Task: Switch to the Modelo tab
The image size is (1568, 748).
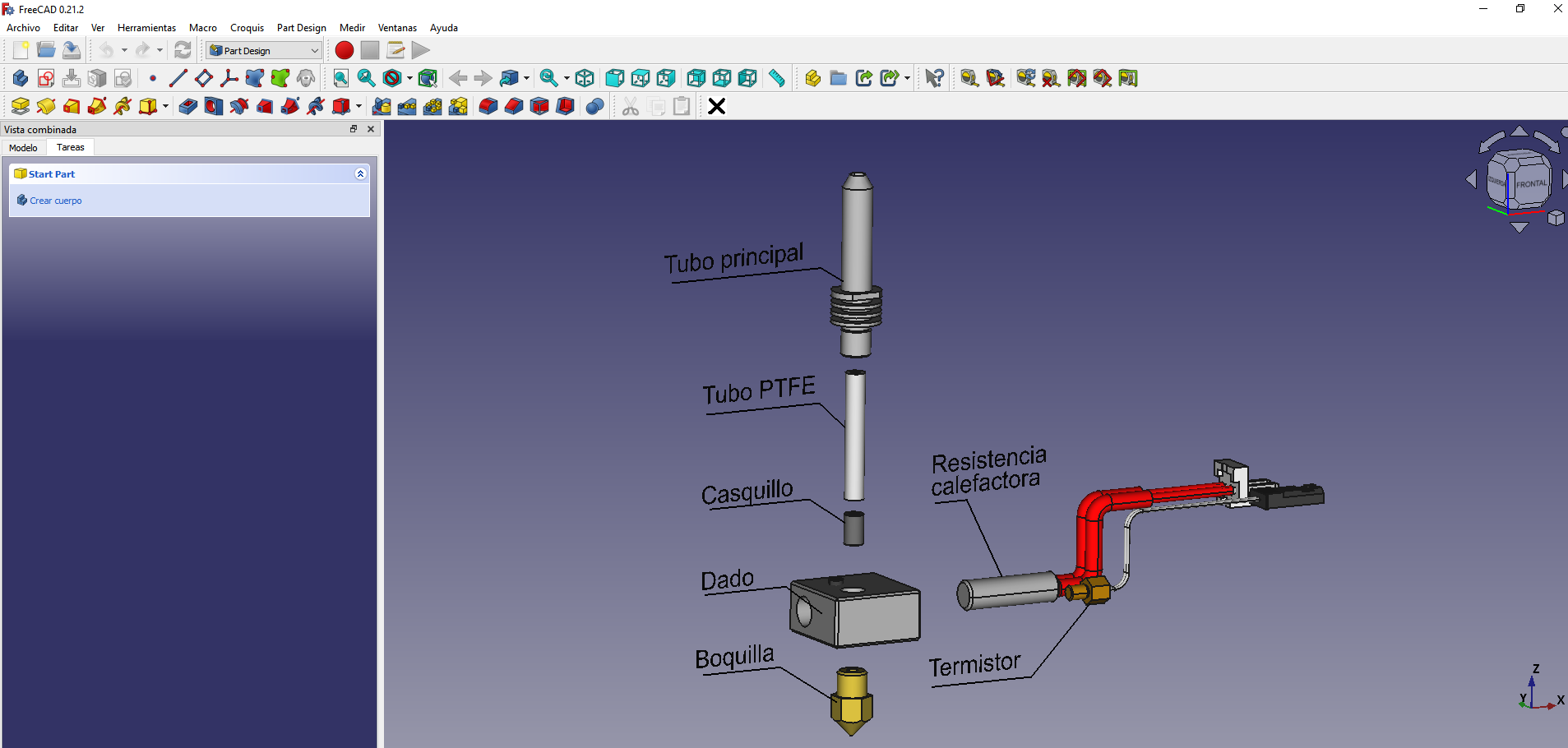Action: (23, 147)
